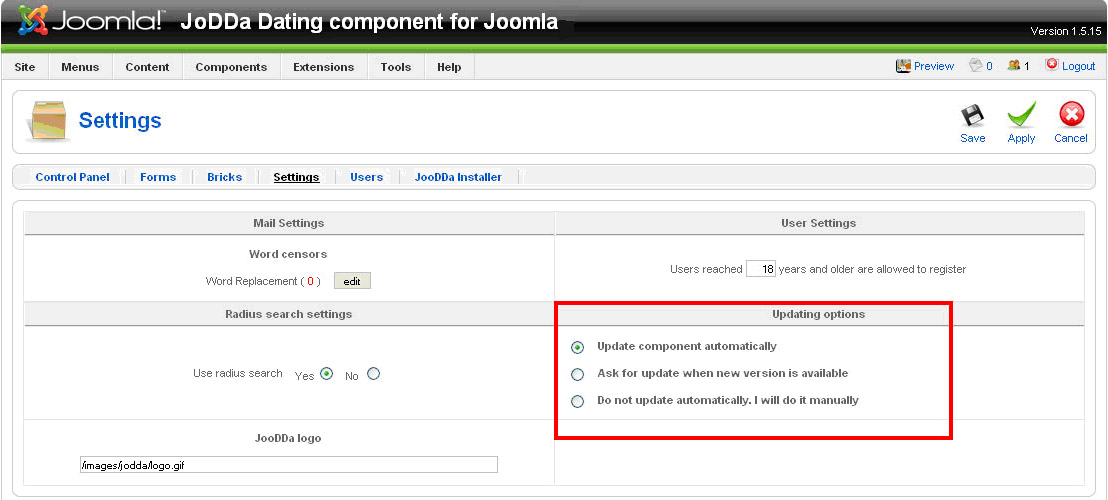Open the Help menu
Screen dimensions: 1108x500
coord(449,67)
